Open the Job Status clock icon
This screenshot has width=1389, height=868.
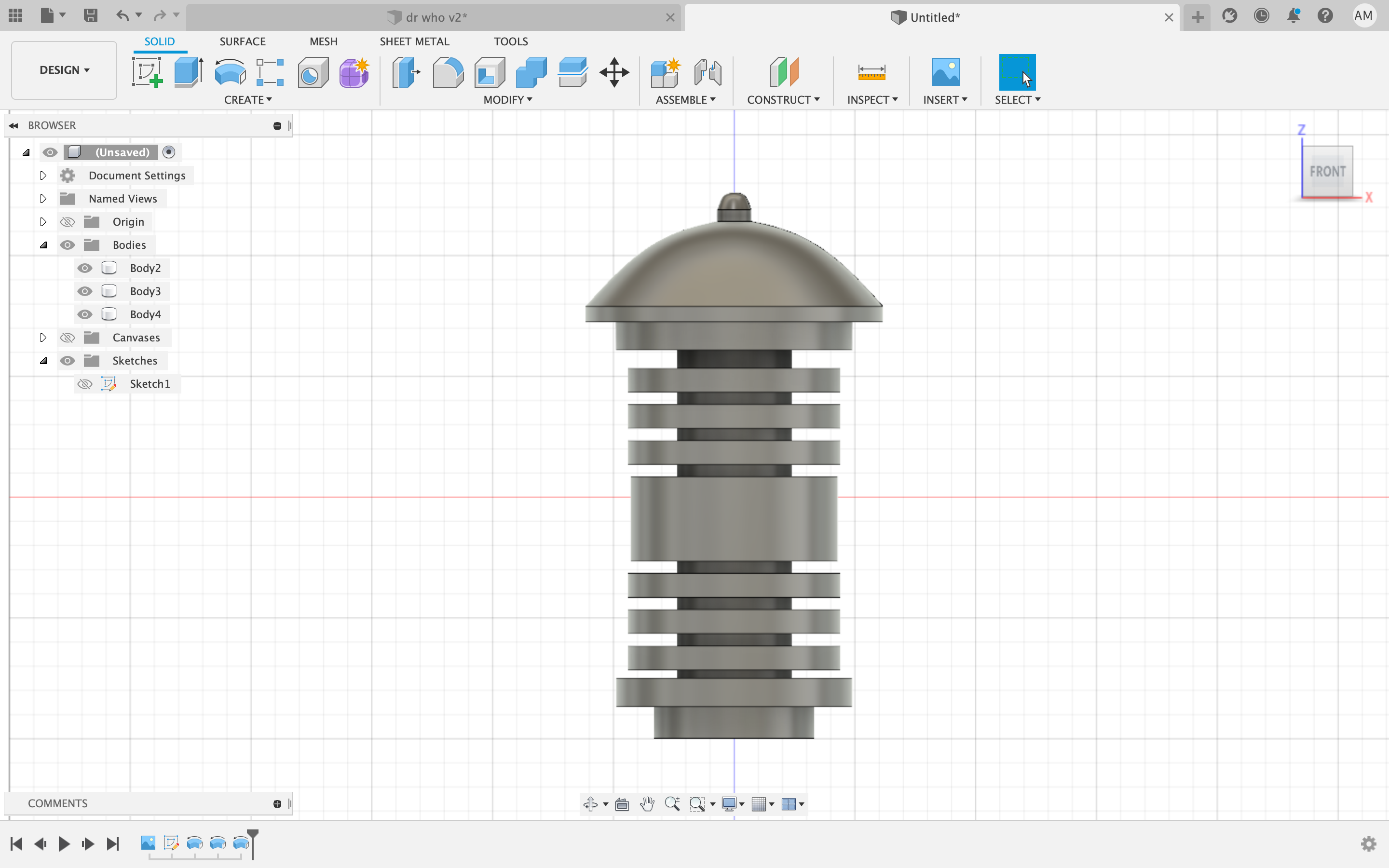(x=1261, y=15)
